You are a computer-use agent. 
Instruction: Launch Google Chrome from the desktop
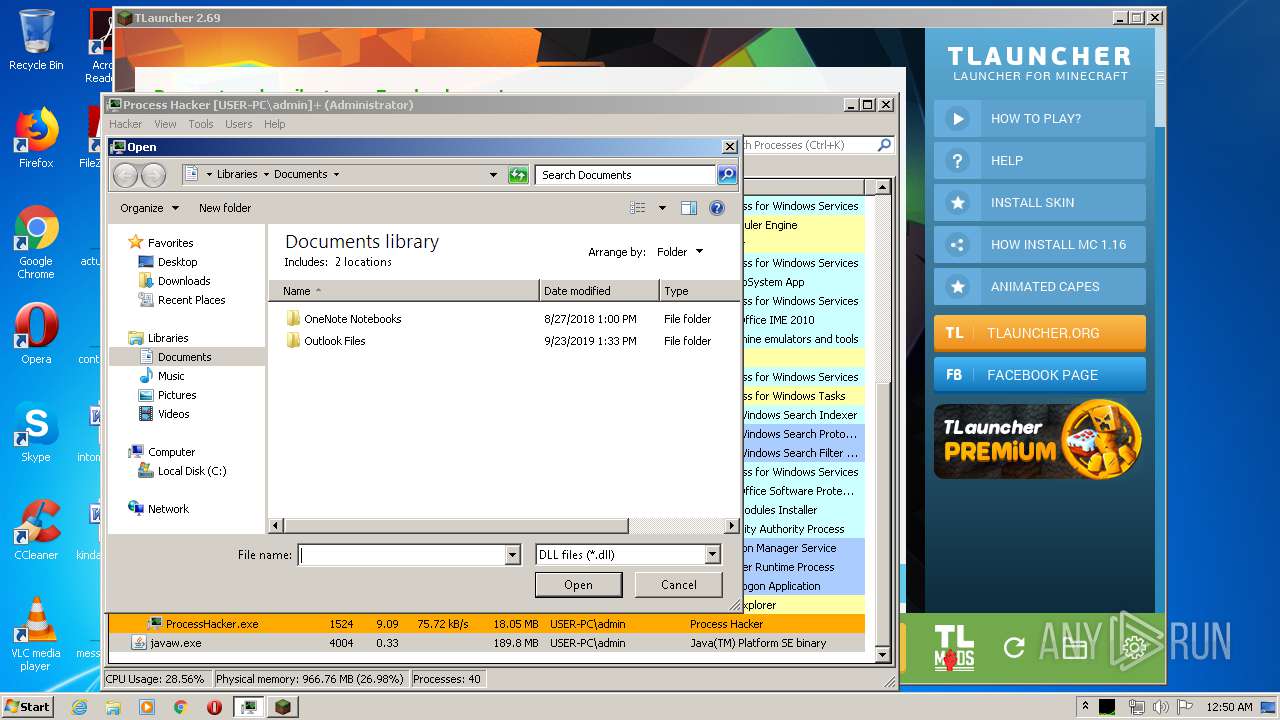pyautogui.click(x=36, y=243)
